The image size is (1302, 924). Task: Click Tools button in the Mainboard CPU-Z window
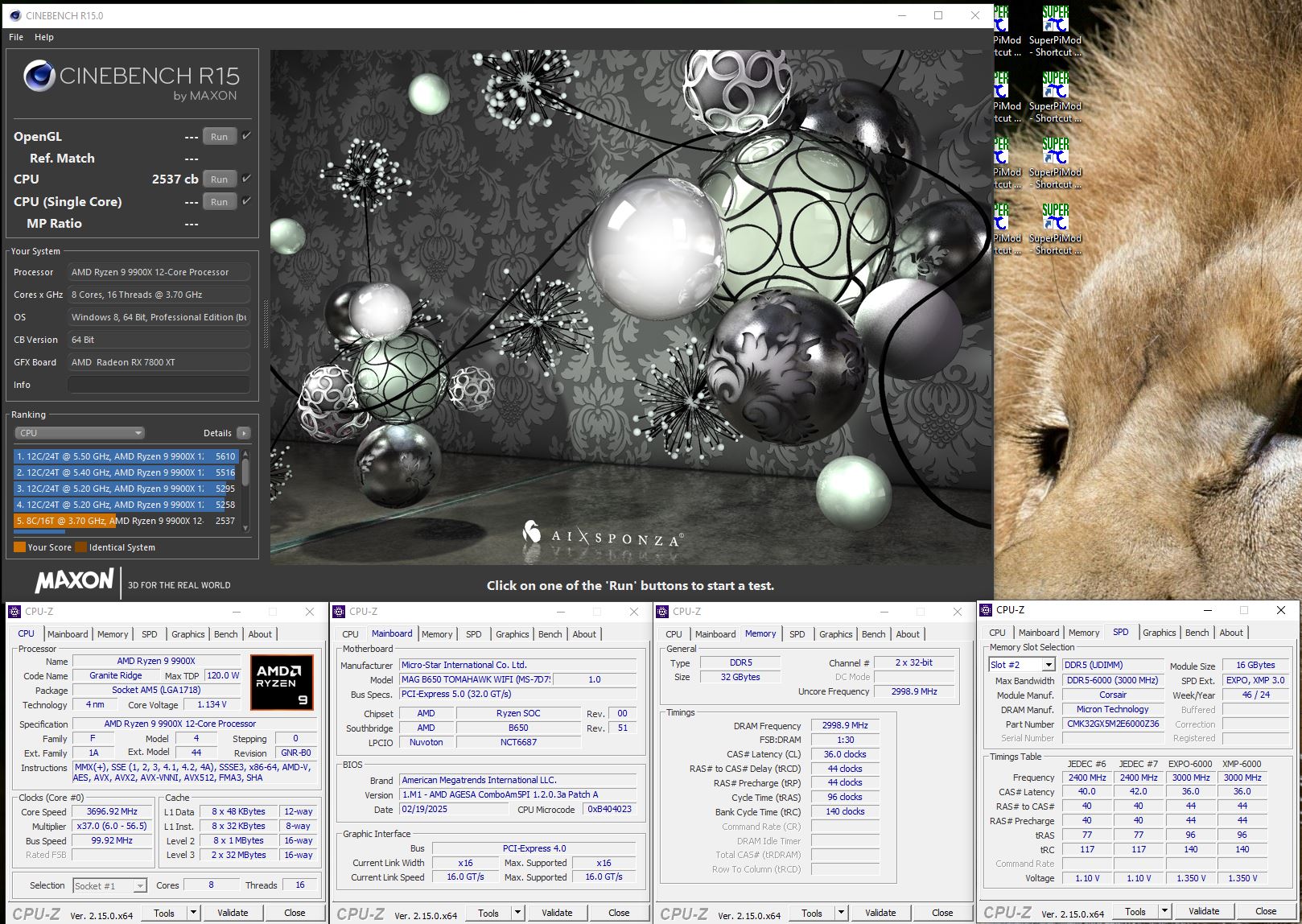[x=488, y=913]
